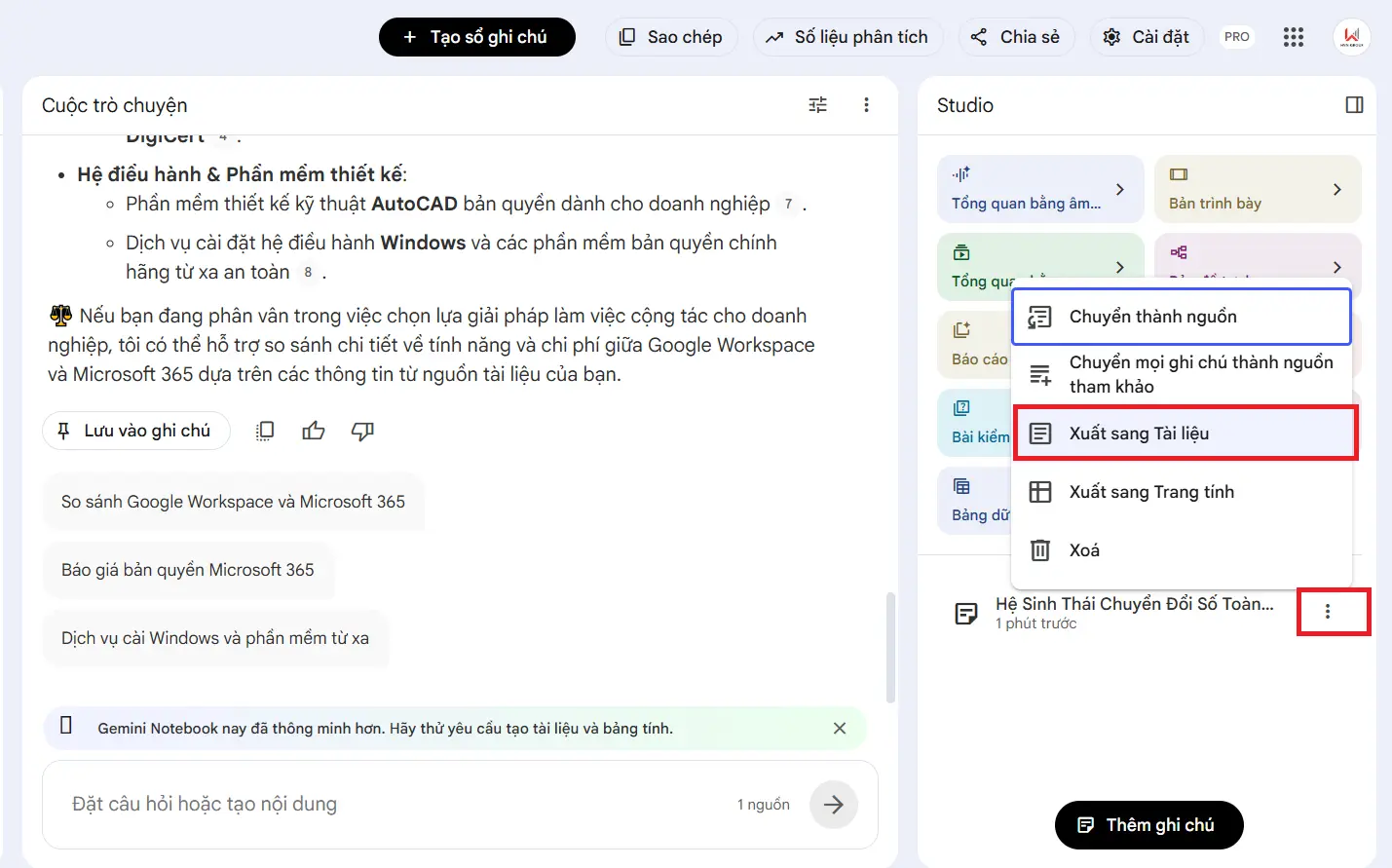Image resolution: width=1392 pixels, height=868 pixels.
Task: Select Xoá menu item
Action: (x=1182, y=550)
